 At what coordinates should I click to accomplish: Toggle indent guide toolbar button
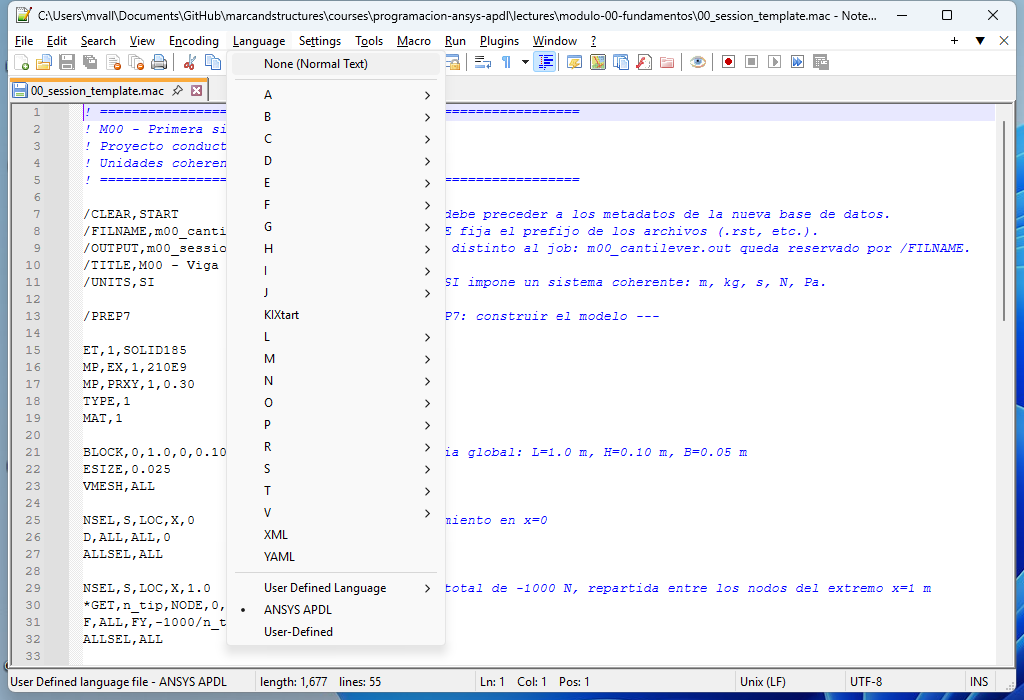(545, 63)
